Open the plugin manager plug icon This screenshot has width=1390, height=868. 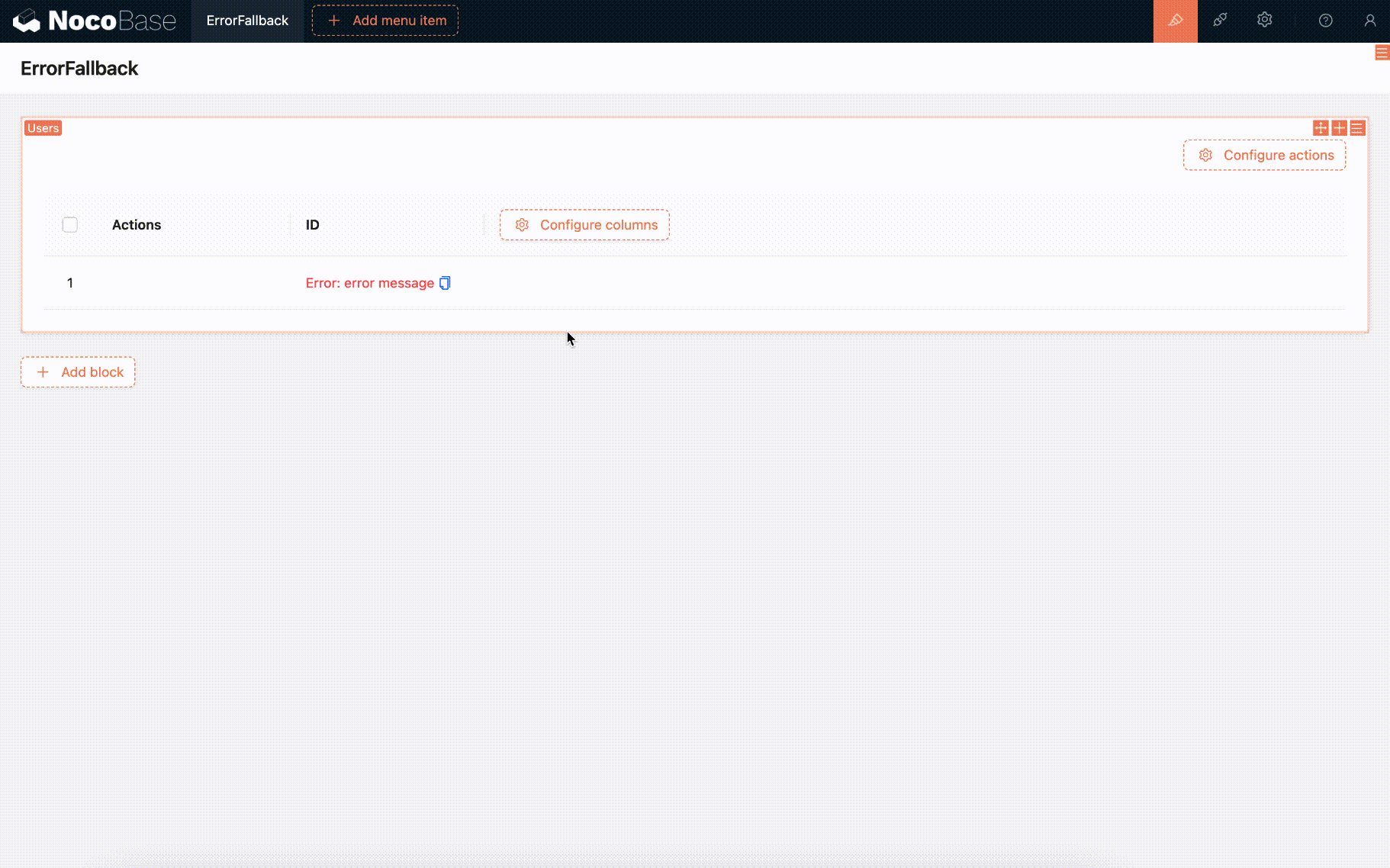click(x=1220, y=21)
